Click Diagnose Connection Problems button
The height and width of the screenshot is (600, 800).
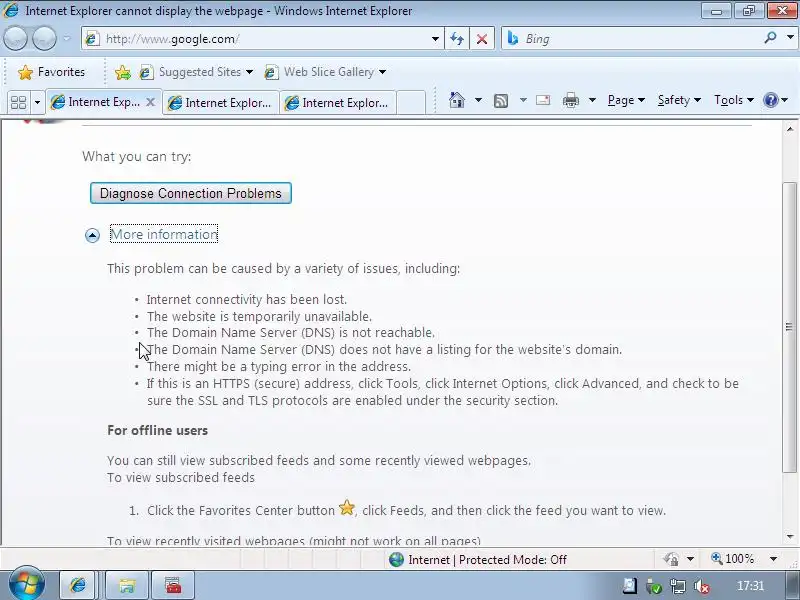click(191, 193)
